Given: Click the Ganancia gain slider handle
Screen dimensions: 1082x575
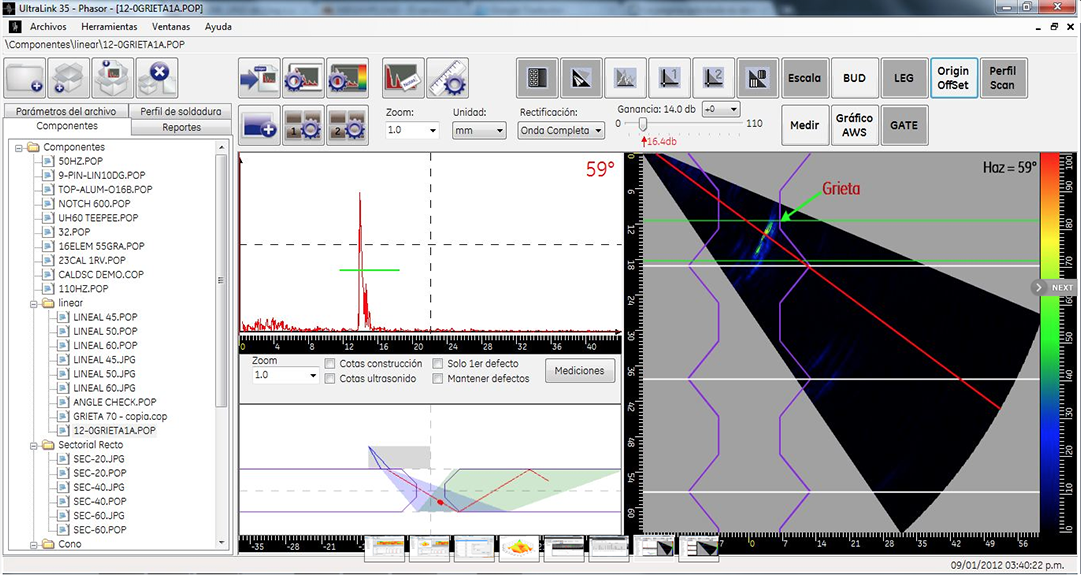Looking at the screenshot, I should pos(643,124).
